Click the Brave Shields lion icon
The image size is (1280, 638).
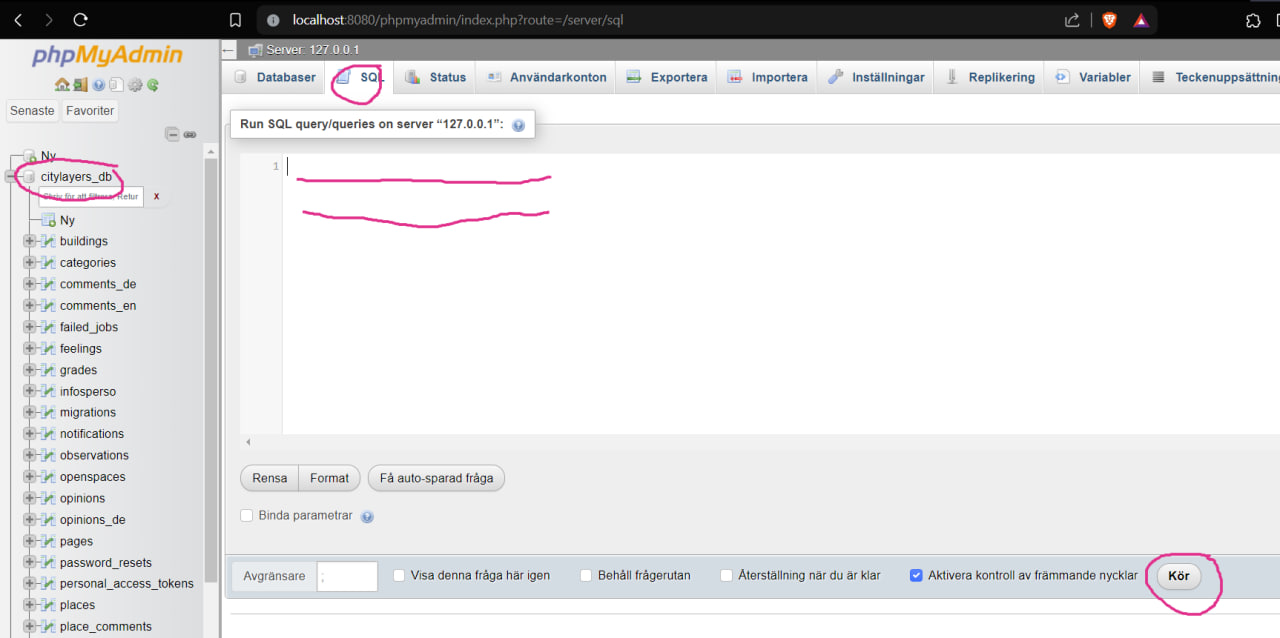point(1109,20)
